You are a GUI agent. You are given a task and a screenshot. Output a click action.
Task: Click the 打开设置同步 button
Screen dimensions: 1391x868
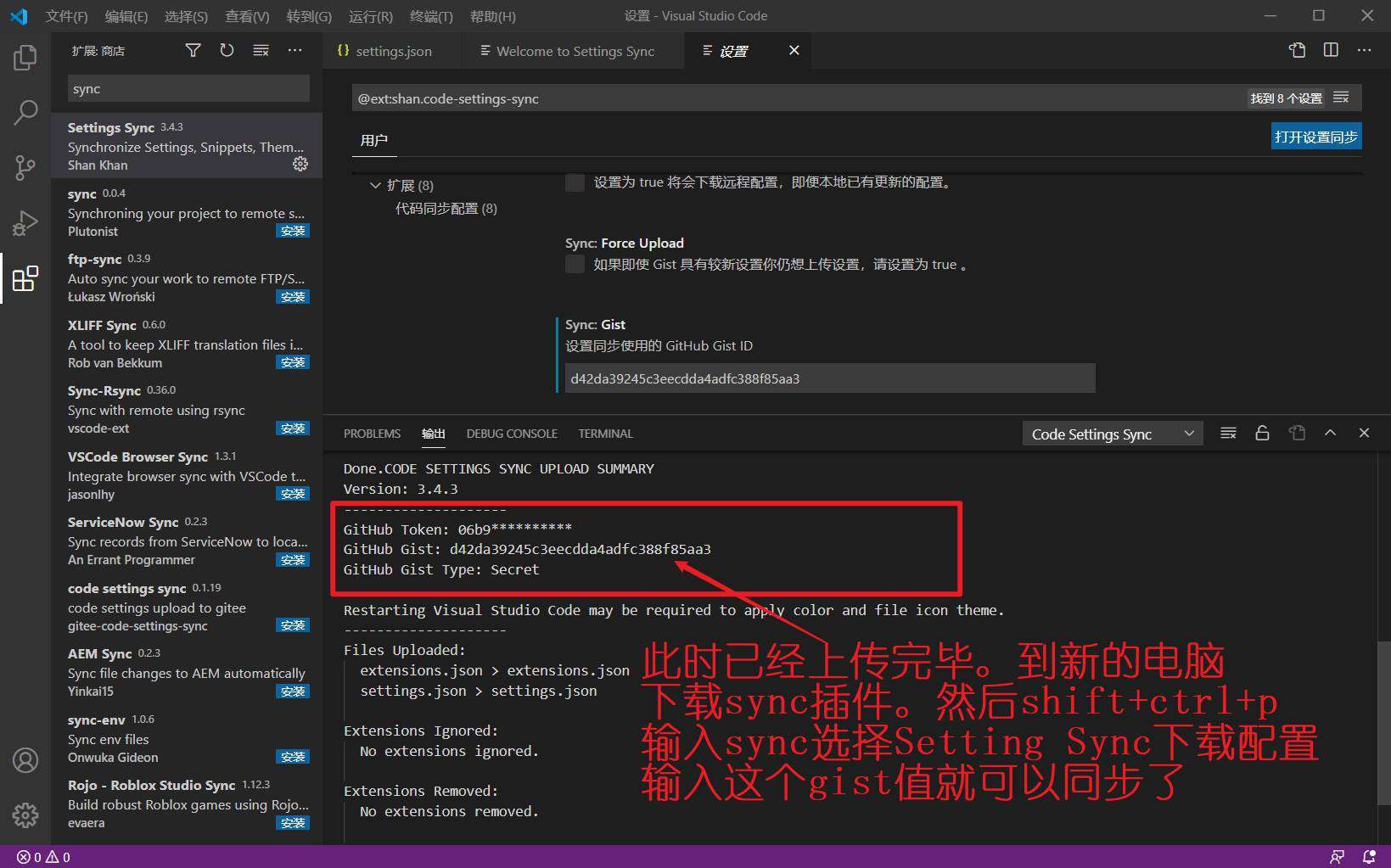click(1316, 137)
